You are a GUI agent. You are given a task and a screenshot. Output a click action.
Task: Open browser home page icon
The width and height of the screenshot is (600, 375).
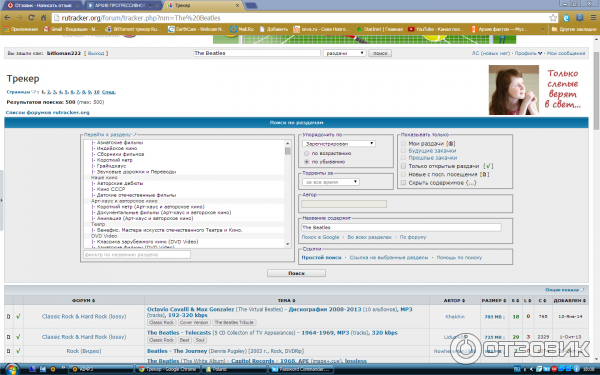[43, 18]
